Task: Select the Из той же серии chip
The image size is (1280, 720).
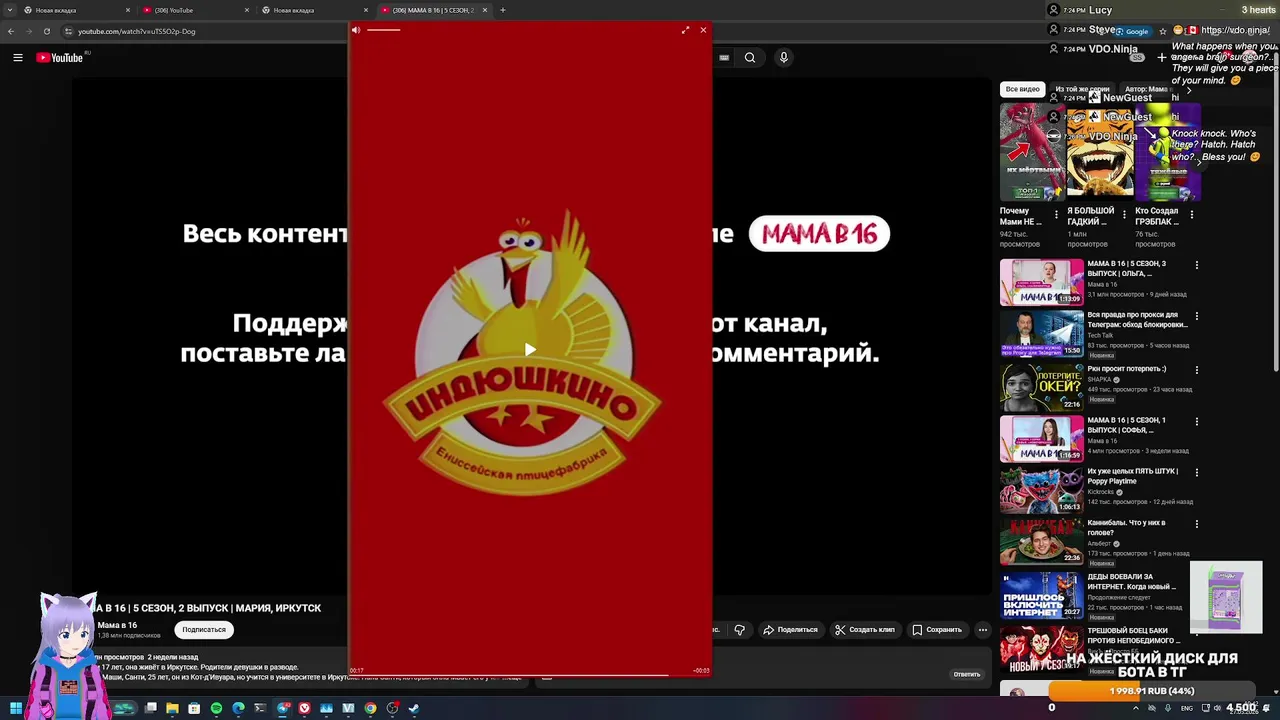Action: click(x=1083, y=89)
